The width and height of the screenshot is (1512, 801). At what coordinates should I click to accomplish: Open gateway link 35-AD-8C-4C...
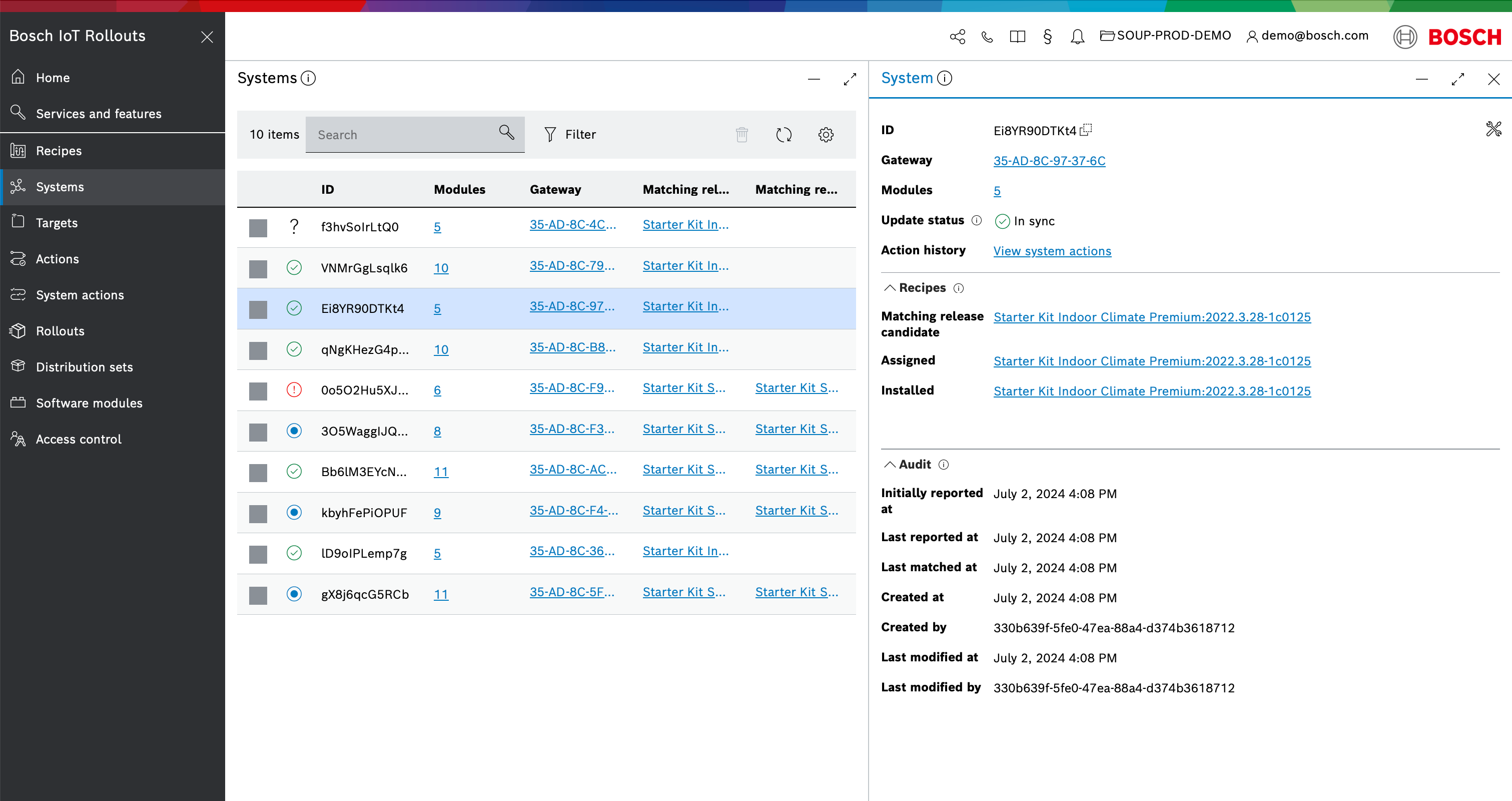click(x=573, y=224)
